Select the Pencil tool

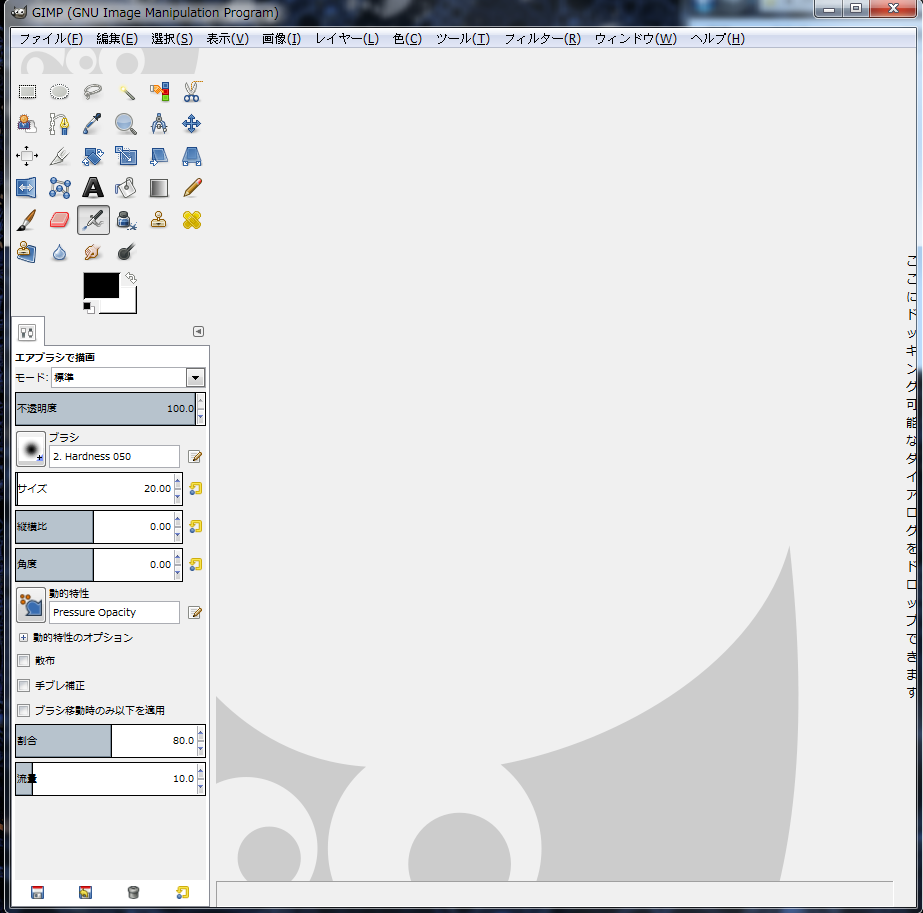[192, 188]
